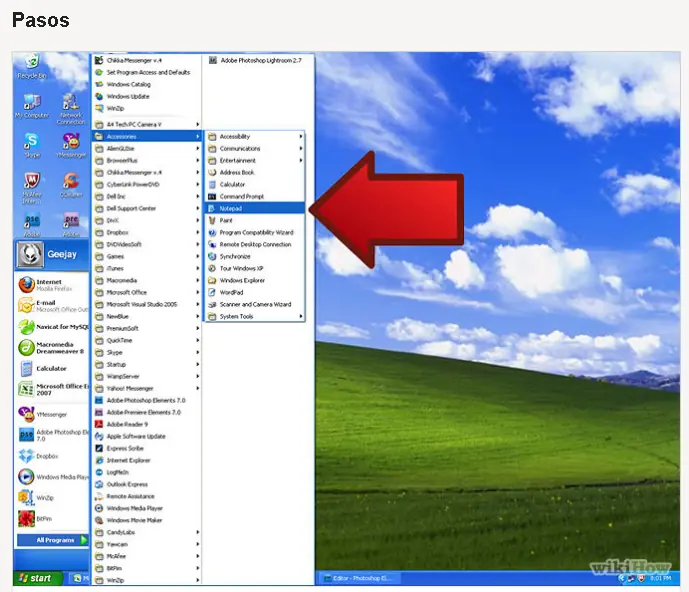The image size is (689, 592).
Task: Click the Start button on the taskbar
Action: click(x=38, y=578)
